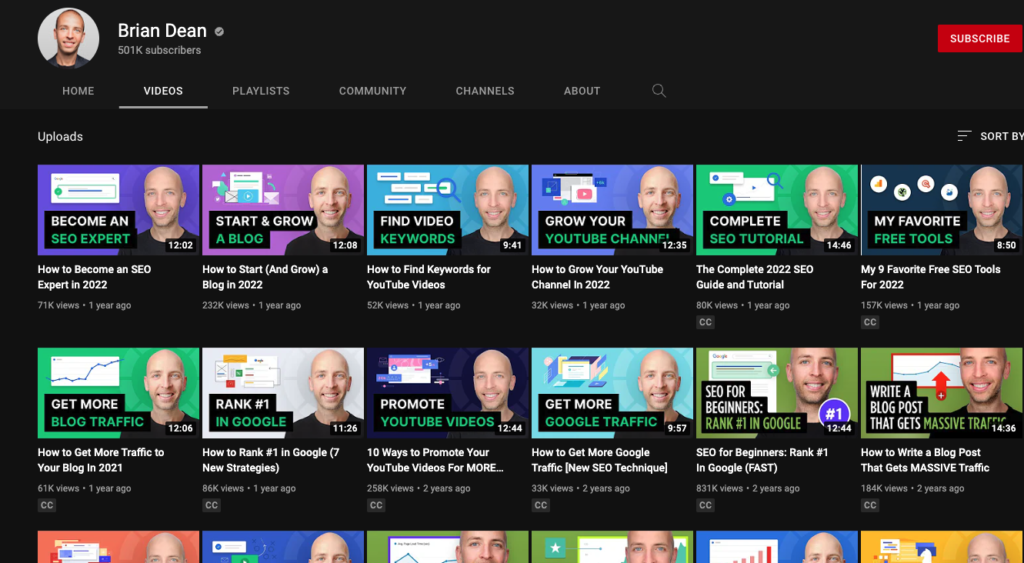Image resolution: width=1024 pixels, height=563 pixels.
Task: Click the Brian Dean channel name
Action: pos(162,31)
